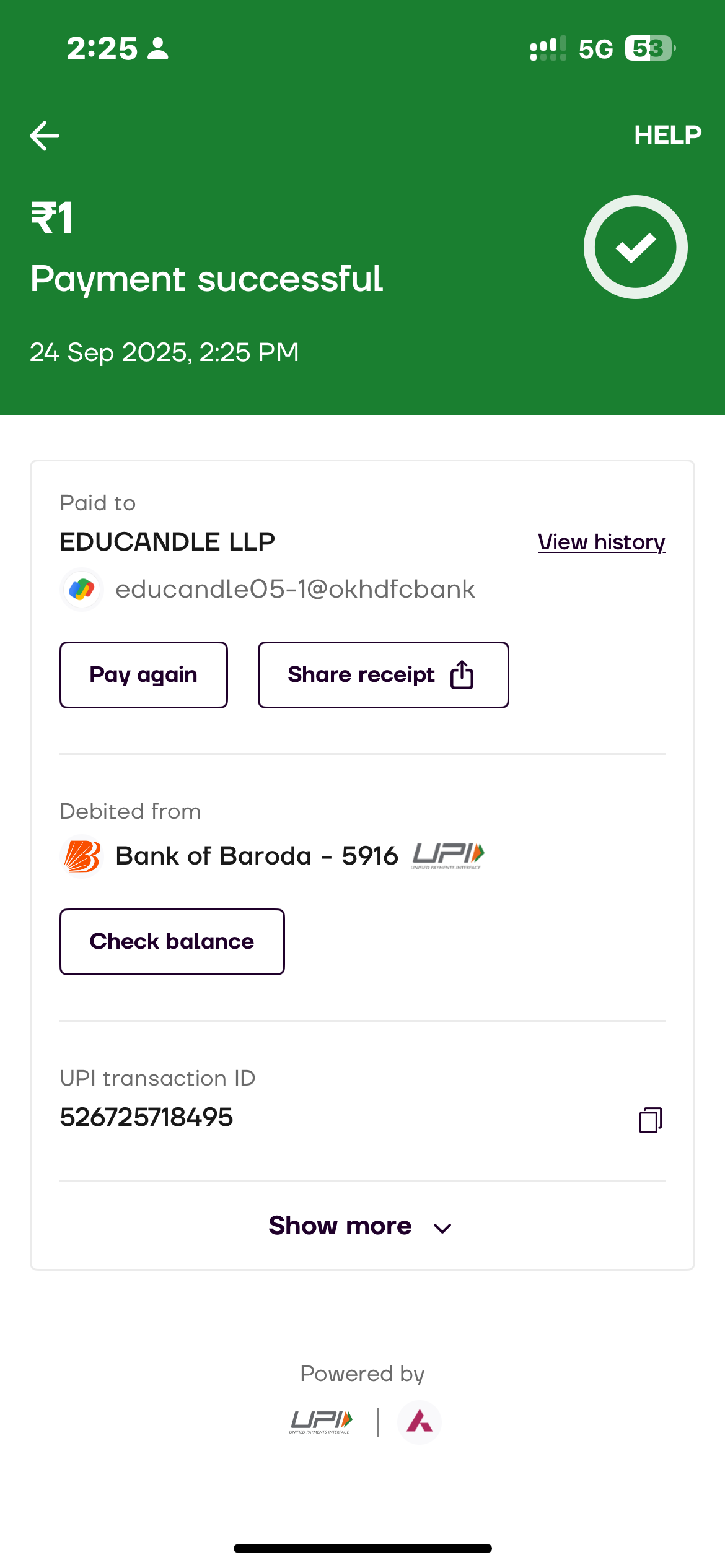Tap the Google Pay logo icon
The width and height of the screenshot is (725, 1568).
[x=82, y=589]
